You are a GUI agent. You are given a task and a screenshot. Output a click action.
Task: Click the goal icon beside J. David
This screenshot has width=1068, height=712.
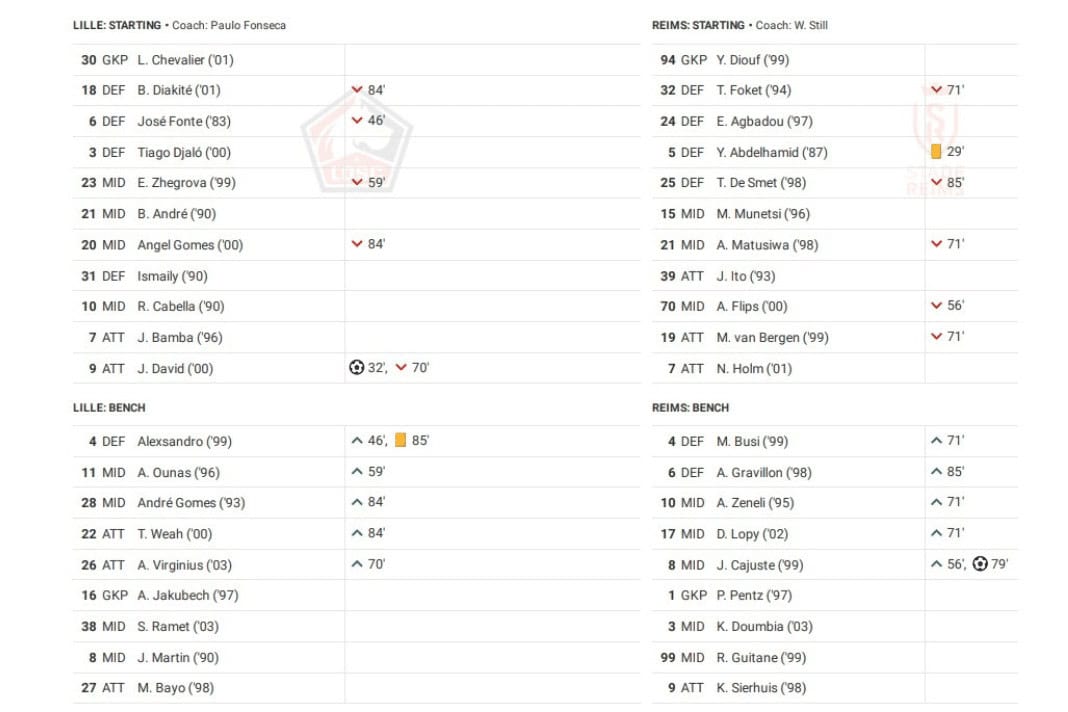356,368
